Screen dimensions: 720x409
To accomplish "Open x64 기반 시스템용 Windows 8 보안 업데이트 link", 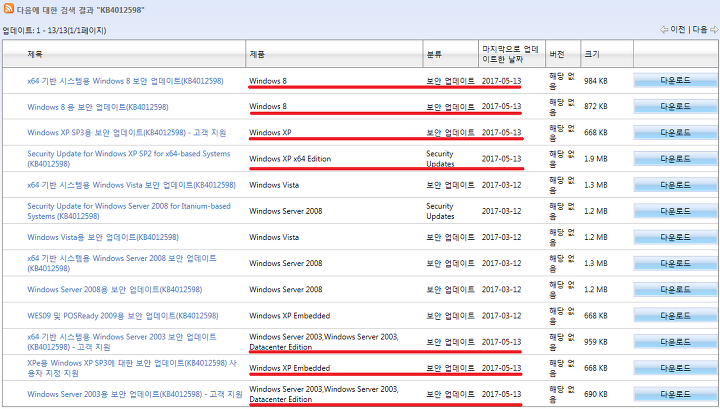I will pos(125,81).
